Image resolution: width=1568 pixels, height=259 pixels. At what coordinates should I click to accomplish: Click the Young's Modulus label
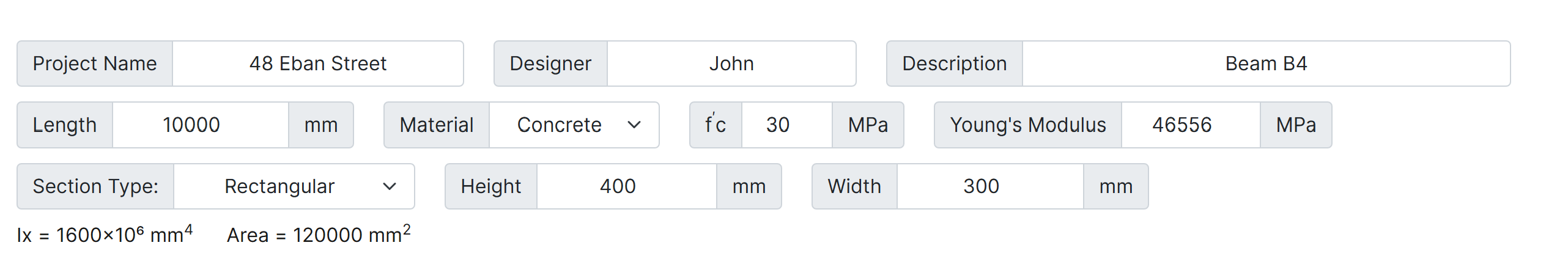click(x=1027, y=125)
